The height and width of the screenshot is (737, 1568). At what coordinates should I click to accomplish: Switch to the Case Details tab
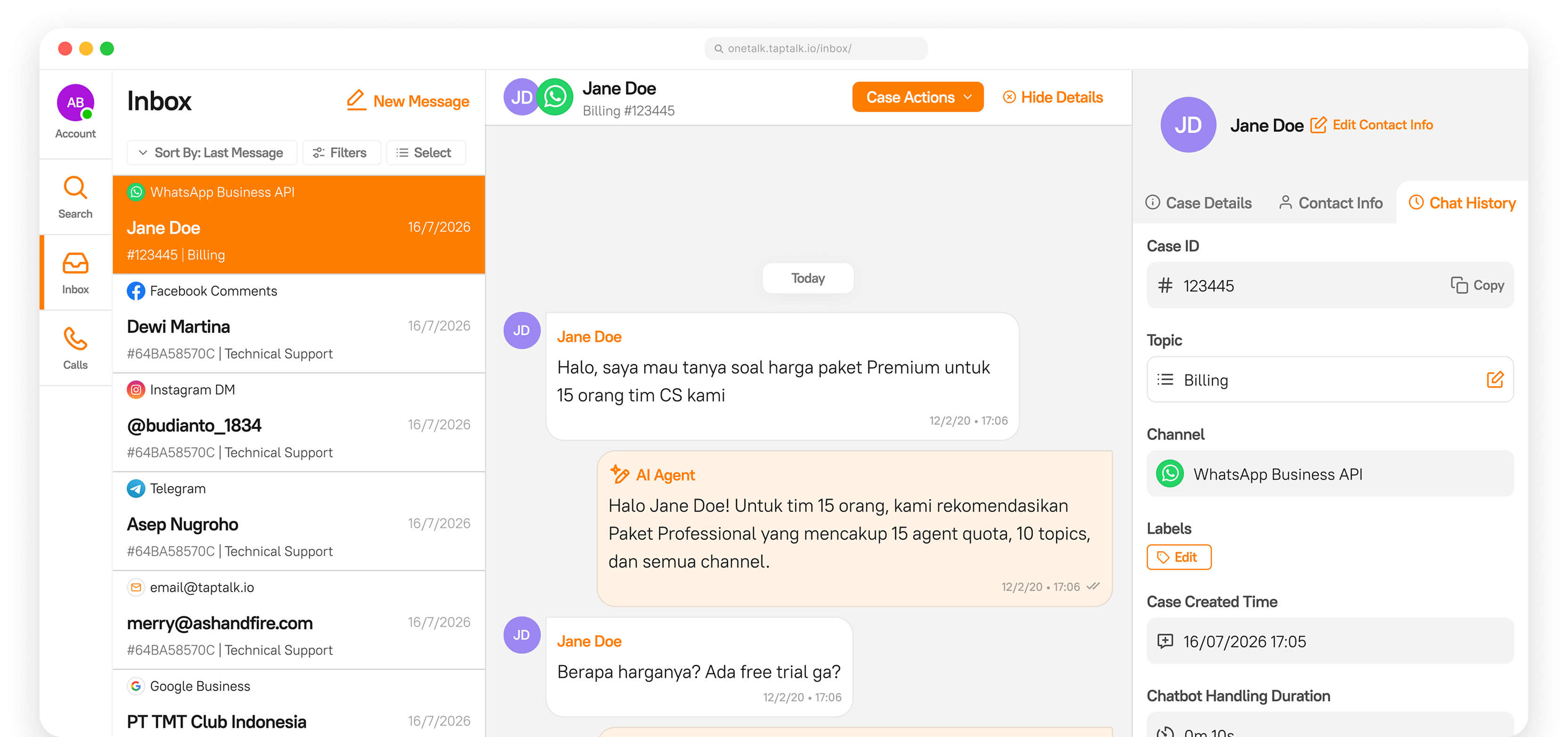tap(1198, 203)
